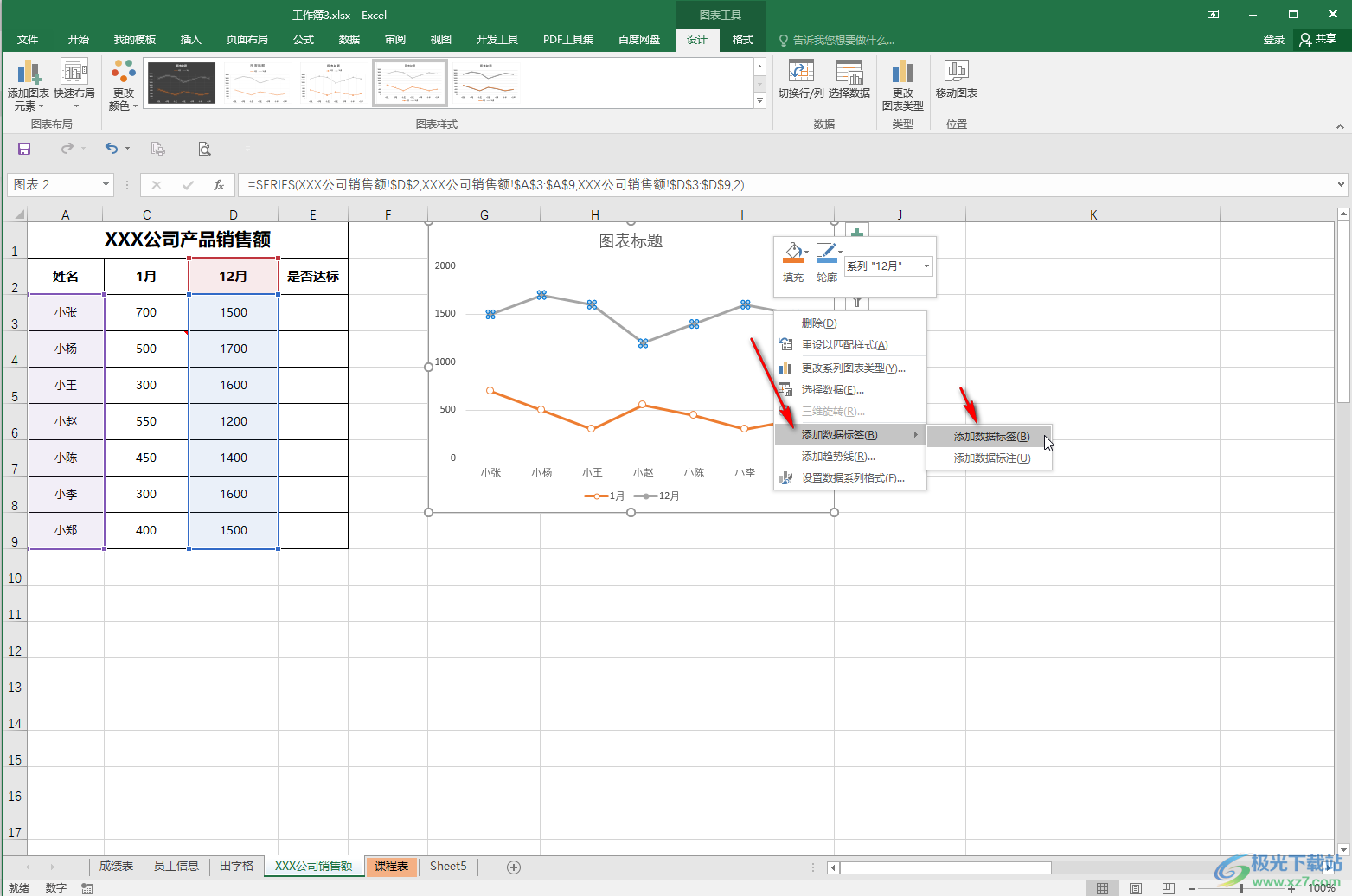
Task: Click submenu item Add Data Callouts (添加数据标注)
Action: click(x=990, y=458)
